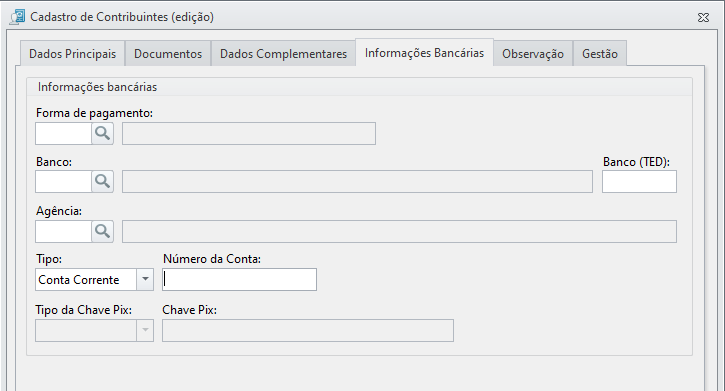The image size is (725, 391).
Task: Click the Banco code input field
Action: tap(63, 182)
